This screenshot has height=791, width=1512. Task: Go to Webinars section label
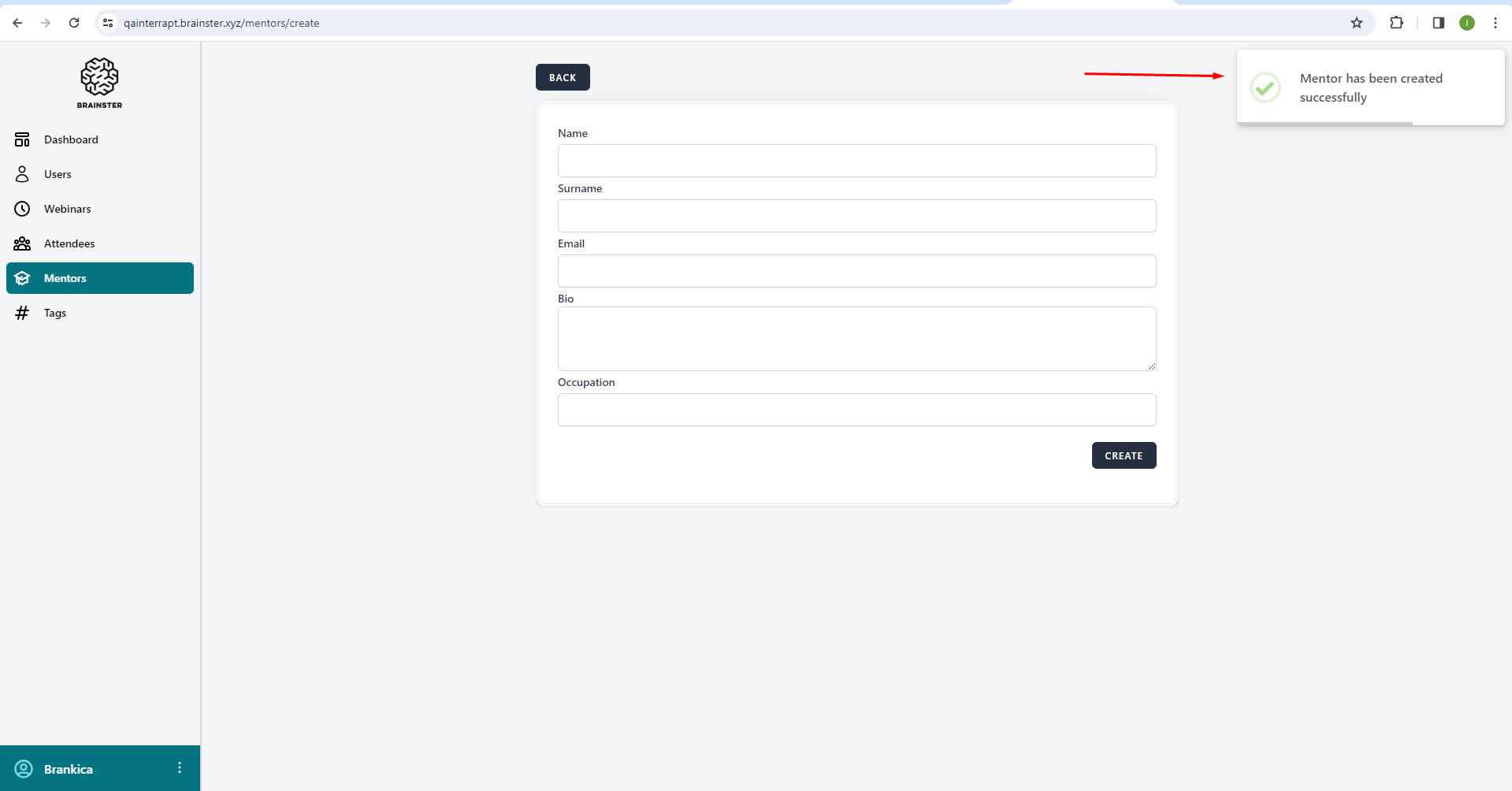68,209
